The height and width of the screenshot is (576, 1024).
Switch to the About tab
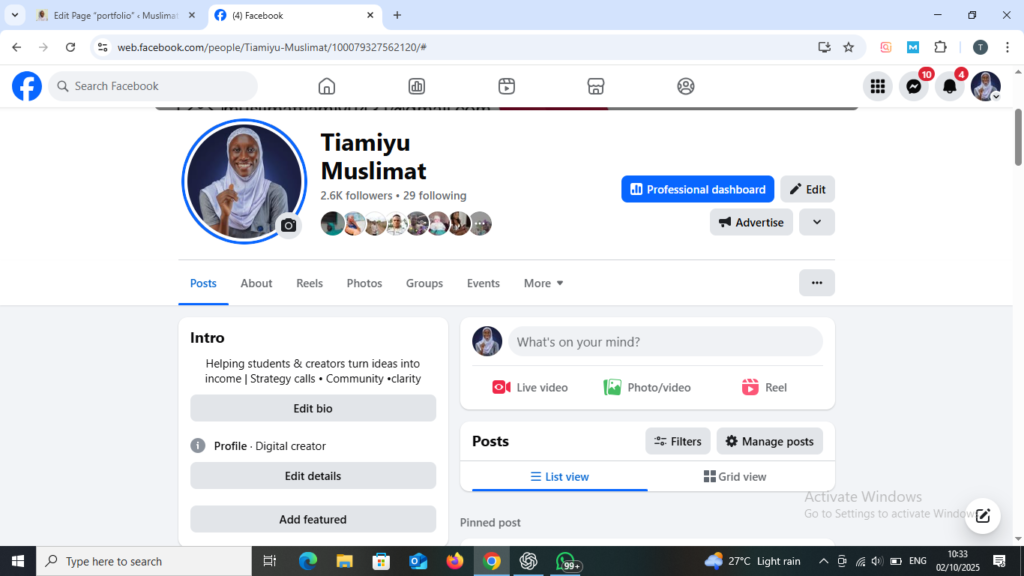[256, 284]
